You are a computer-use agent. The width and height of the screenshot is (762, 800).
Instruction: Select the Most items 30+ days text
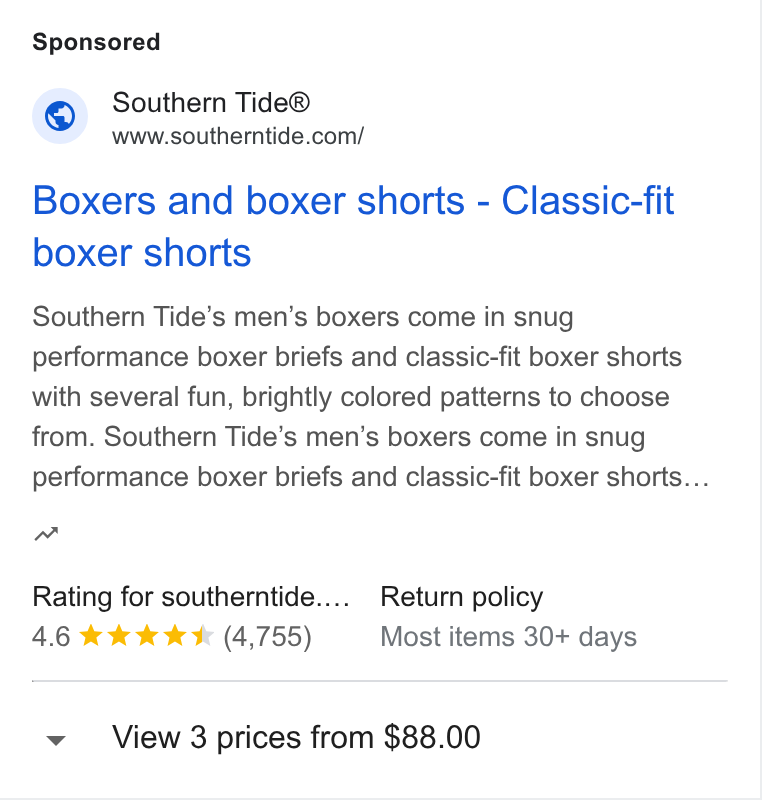coord(509,637)
